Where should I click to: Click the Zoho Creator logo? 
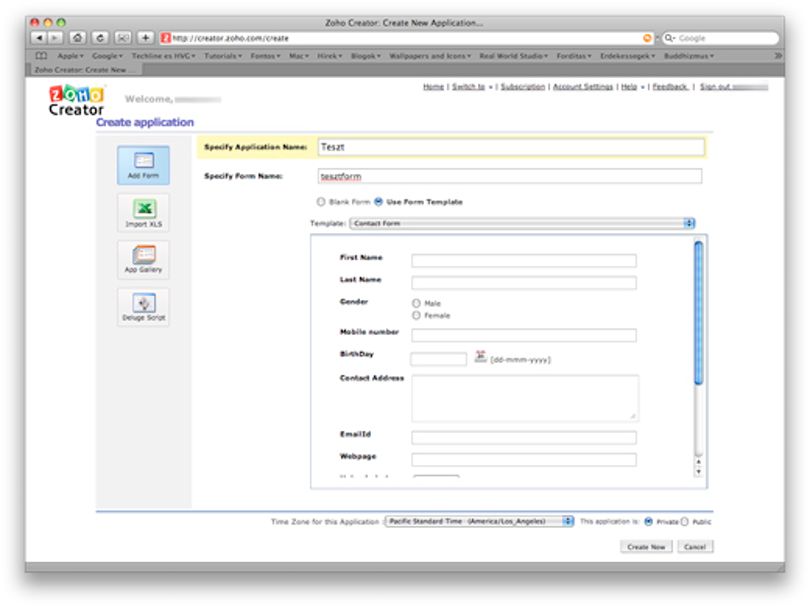(76, 100)
